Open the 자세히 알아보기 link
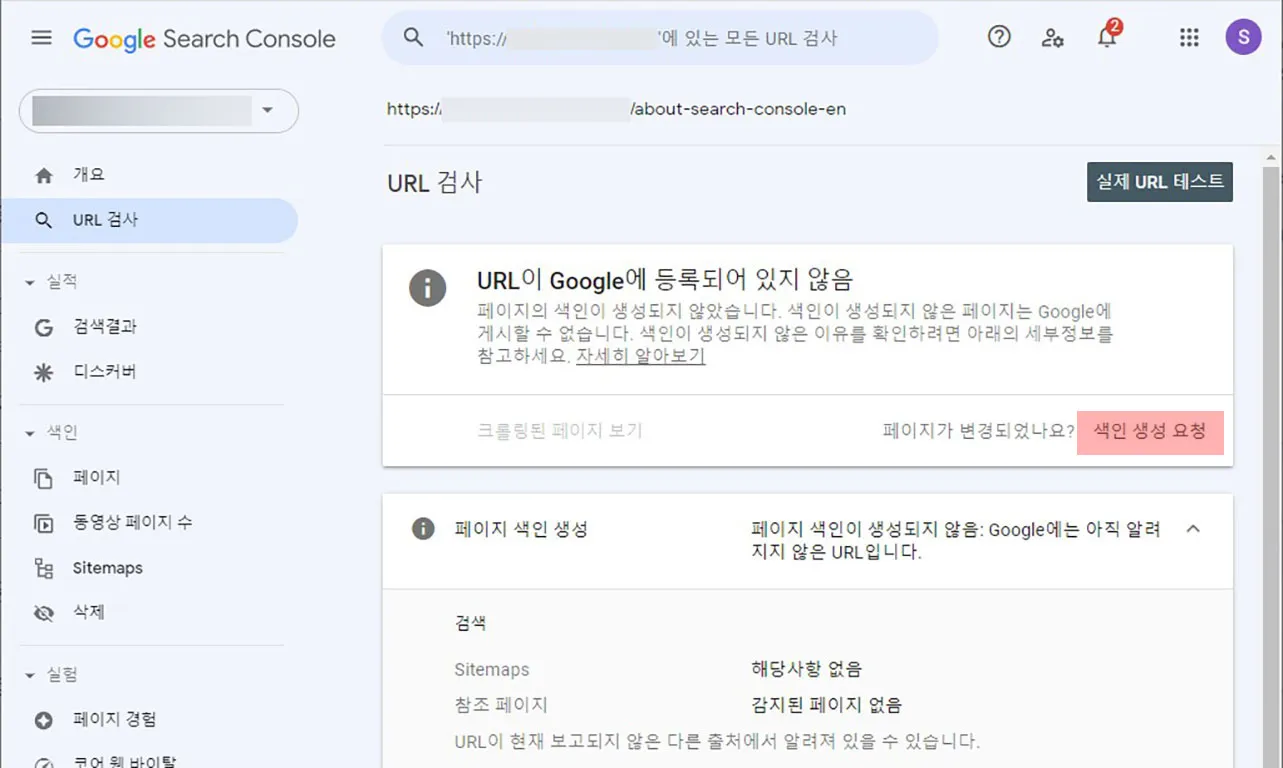 (641, 356)
